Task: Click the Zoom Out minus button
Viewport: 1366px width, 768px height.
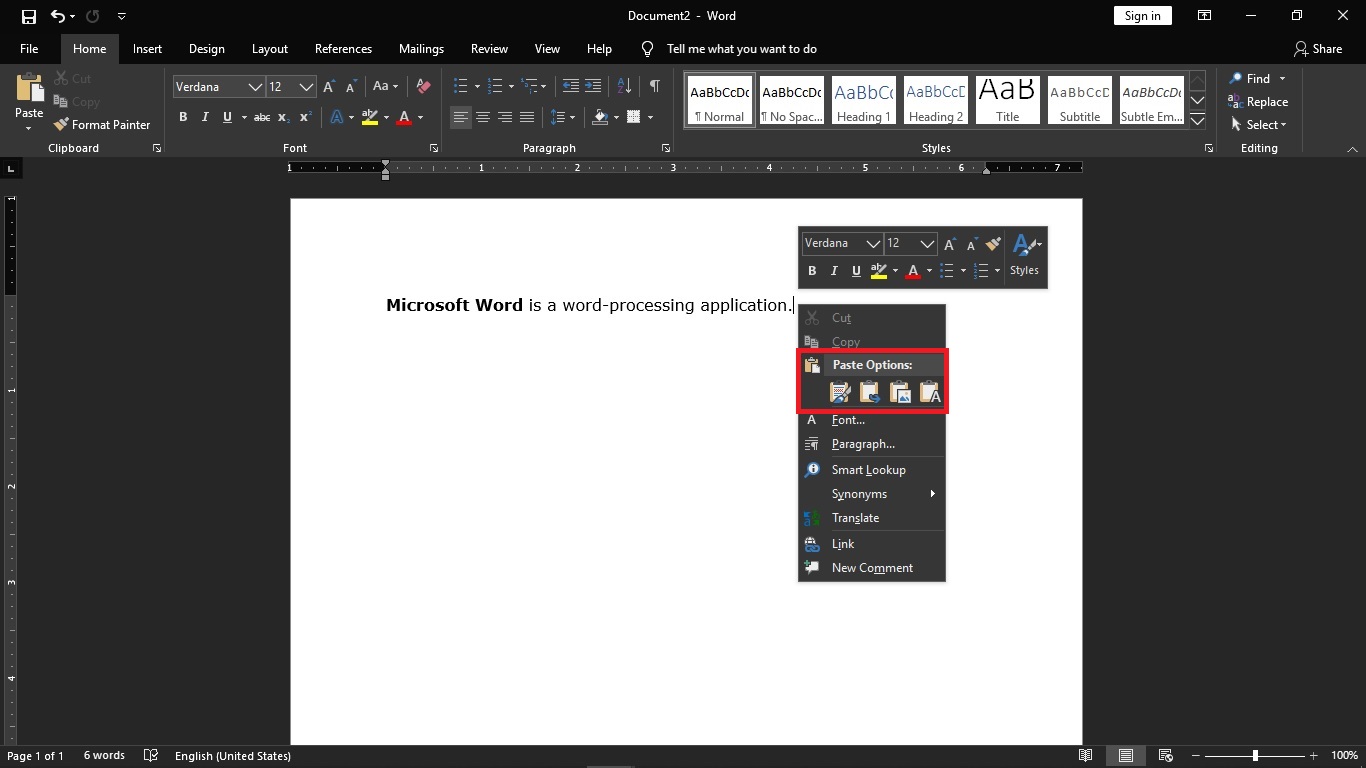Action: tap(1194, 756)
